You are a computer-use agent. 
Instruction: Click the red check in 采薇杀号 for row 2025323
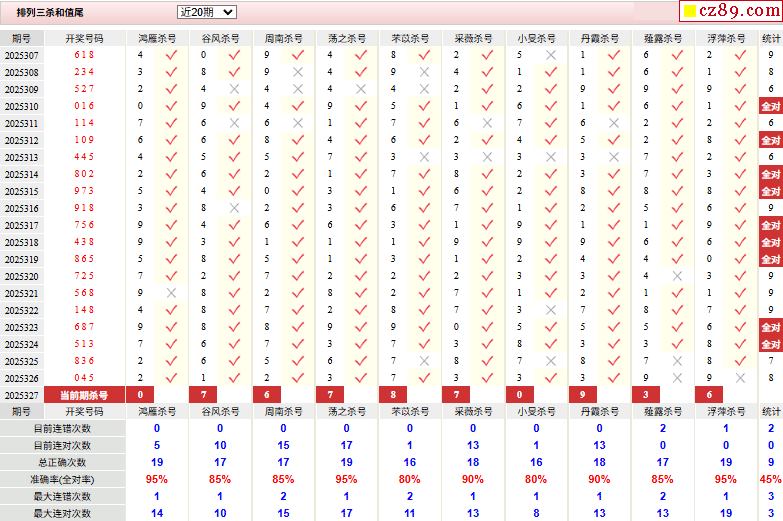click(487, 327)
